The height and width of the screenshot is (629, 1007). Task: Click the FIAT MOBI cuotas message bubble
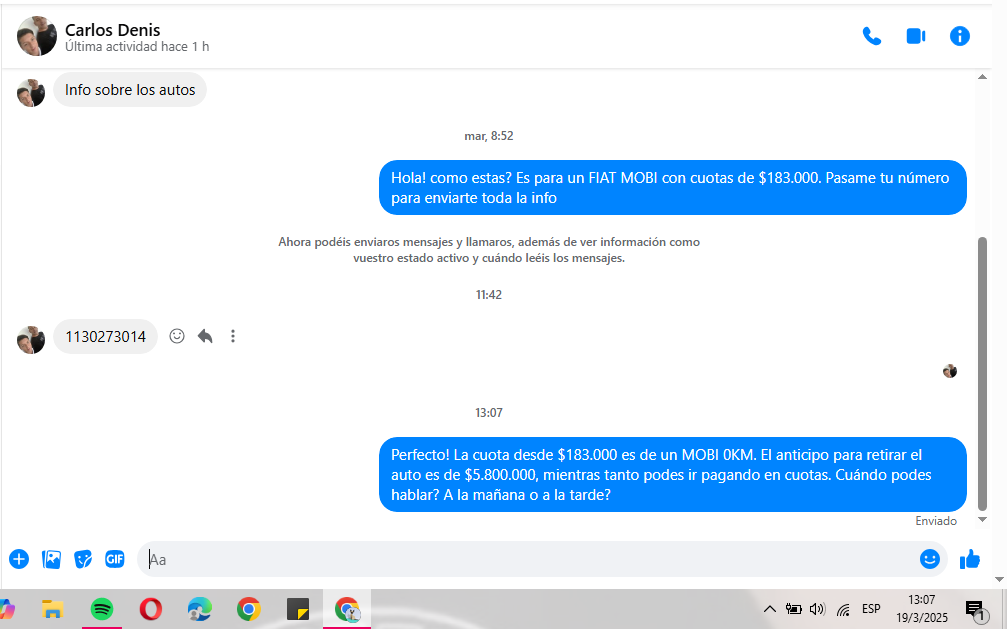(x=672, y=188)
